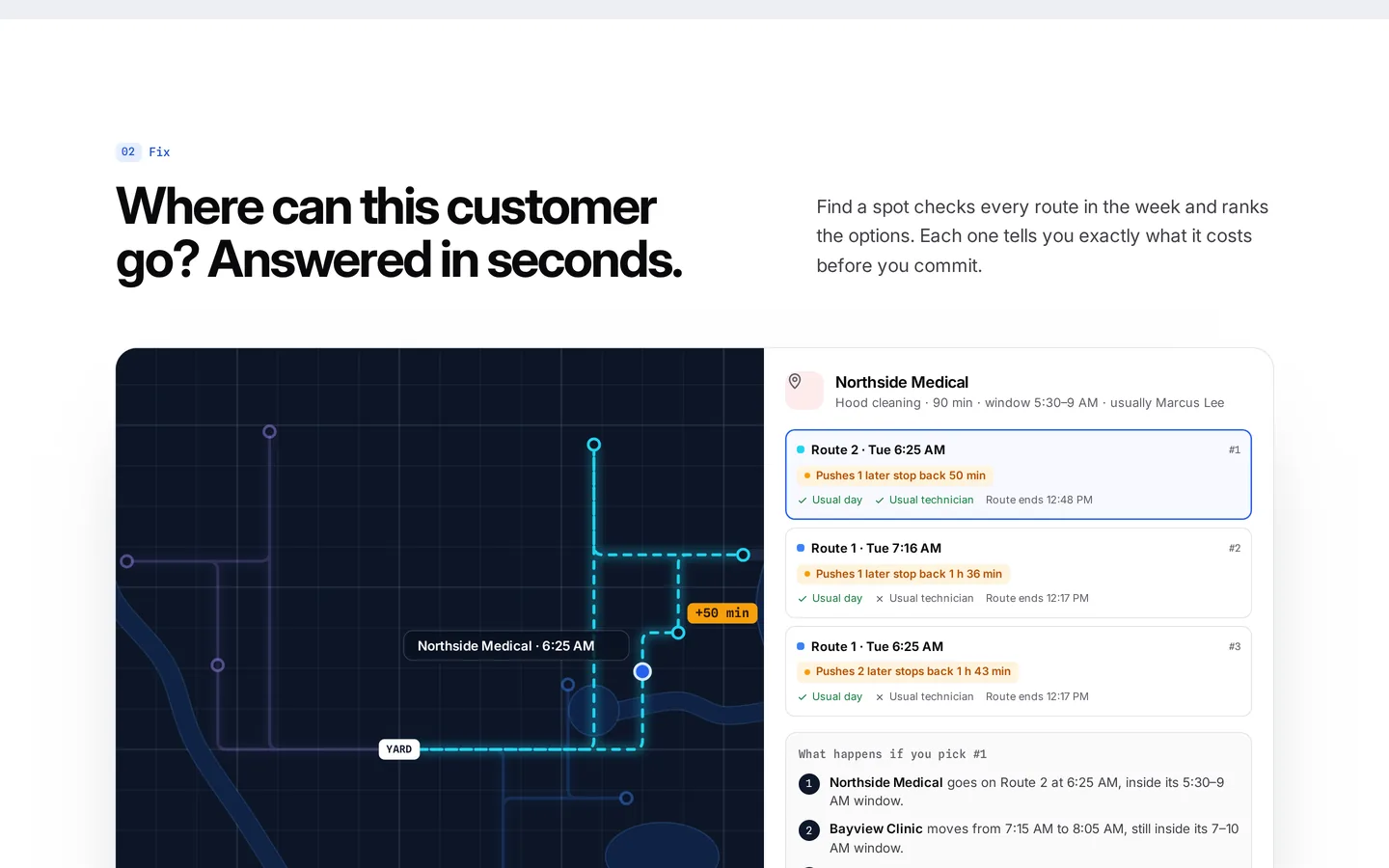Click "Usual technician" in Route 1 · Tue 6:25 AM card
This screenshot has width=1389, height=868.
[924, 697]
